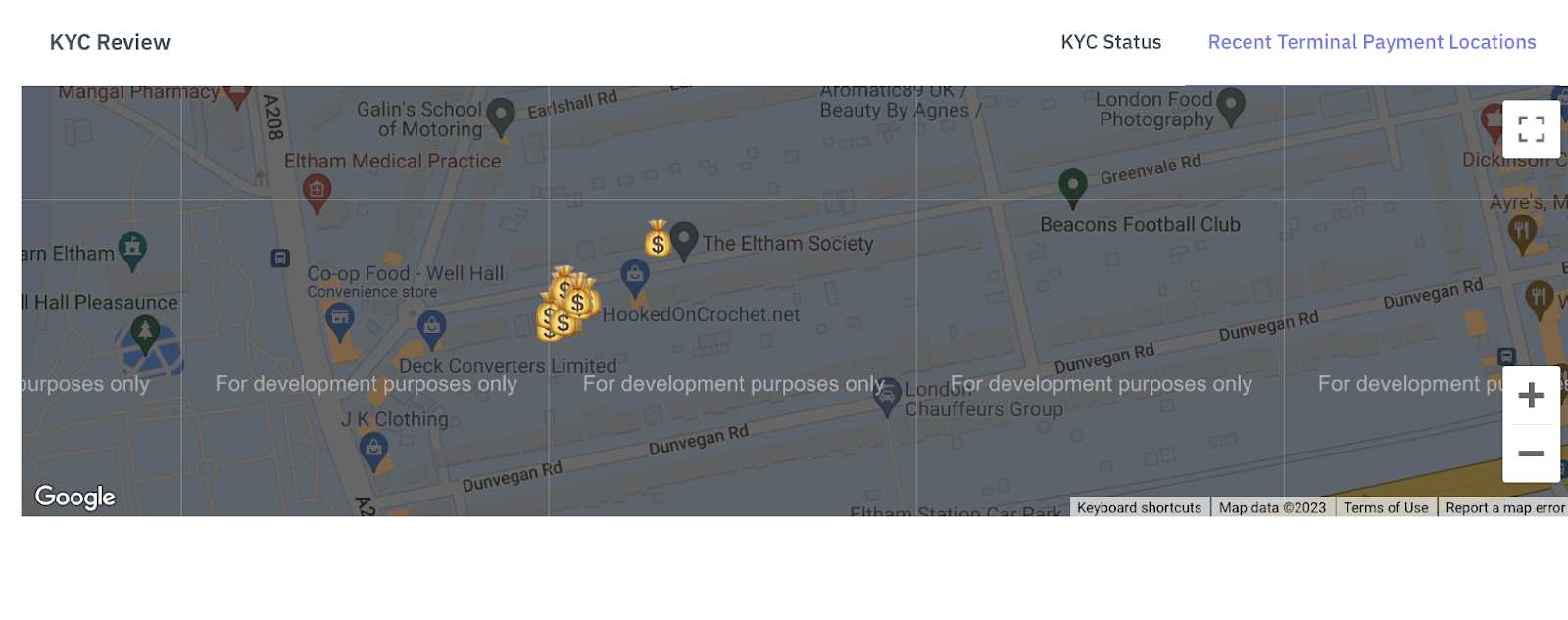Click the London Food Photography pin

(x=1230, y=106)
